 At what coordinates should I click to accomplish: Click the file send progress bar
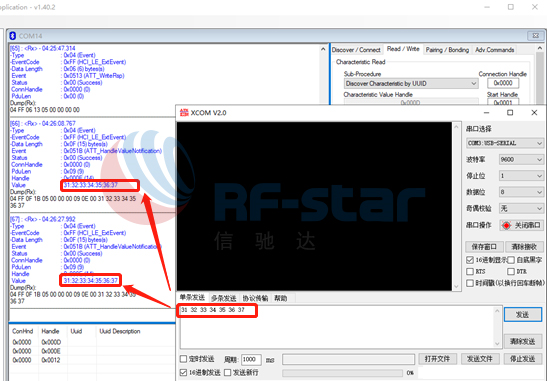click(x=342, y=373)
